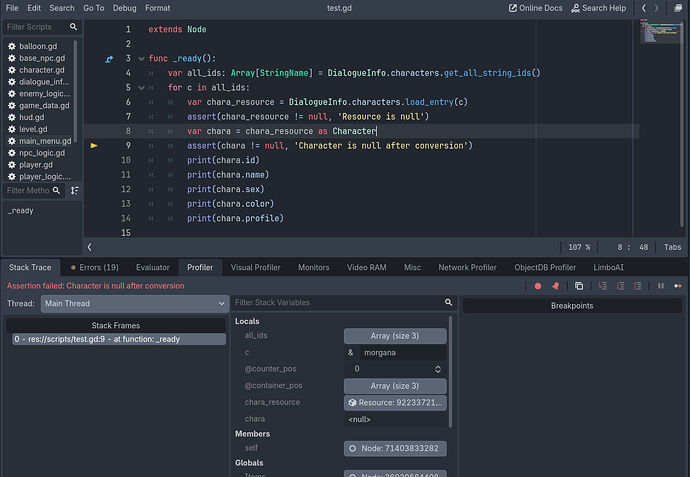Open the self Node value
This screenshot has width=690, height=477.
click(395, 448)
